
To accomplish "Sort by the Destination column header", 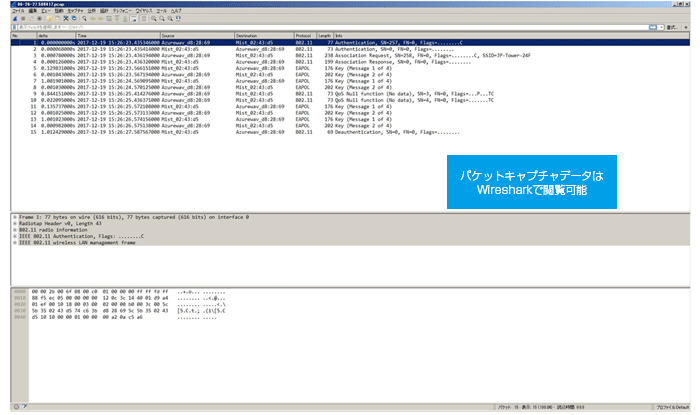I will coord(264,36).
